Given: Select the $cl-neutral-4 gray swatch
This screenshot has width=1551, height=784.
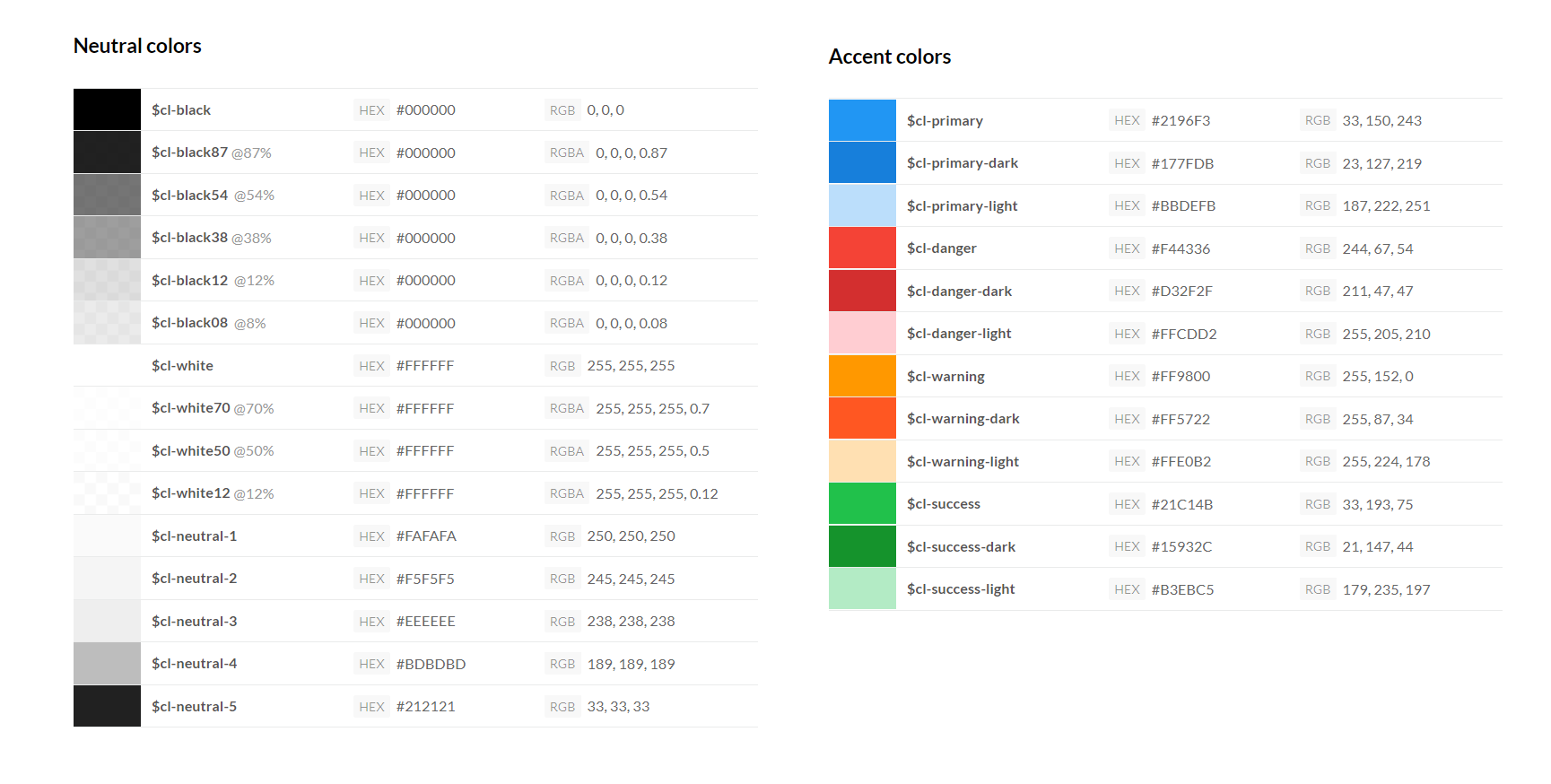Looking at the screenshot, I should point(107,664).
